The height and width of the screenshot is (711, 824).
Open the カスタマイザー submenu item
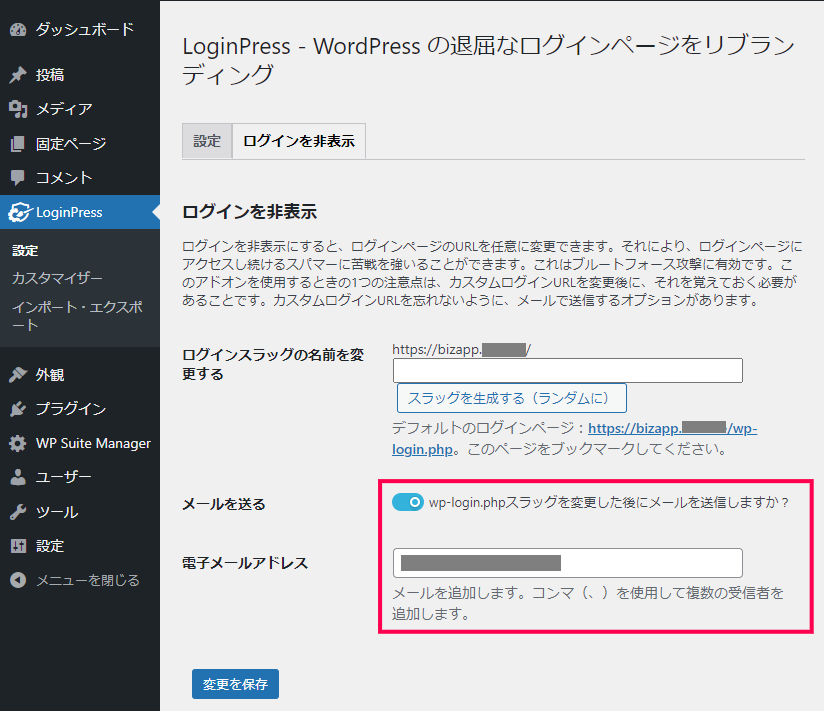tap(57, 278)
